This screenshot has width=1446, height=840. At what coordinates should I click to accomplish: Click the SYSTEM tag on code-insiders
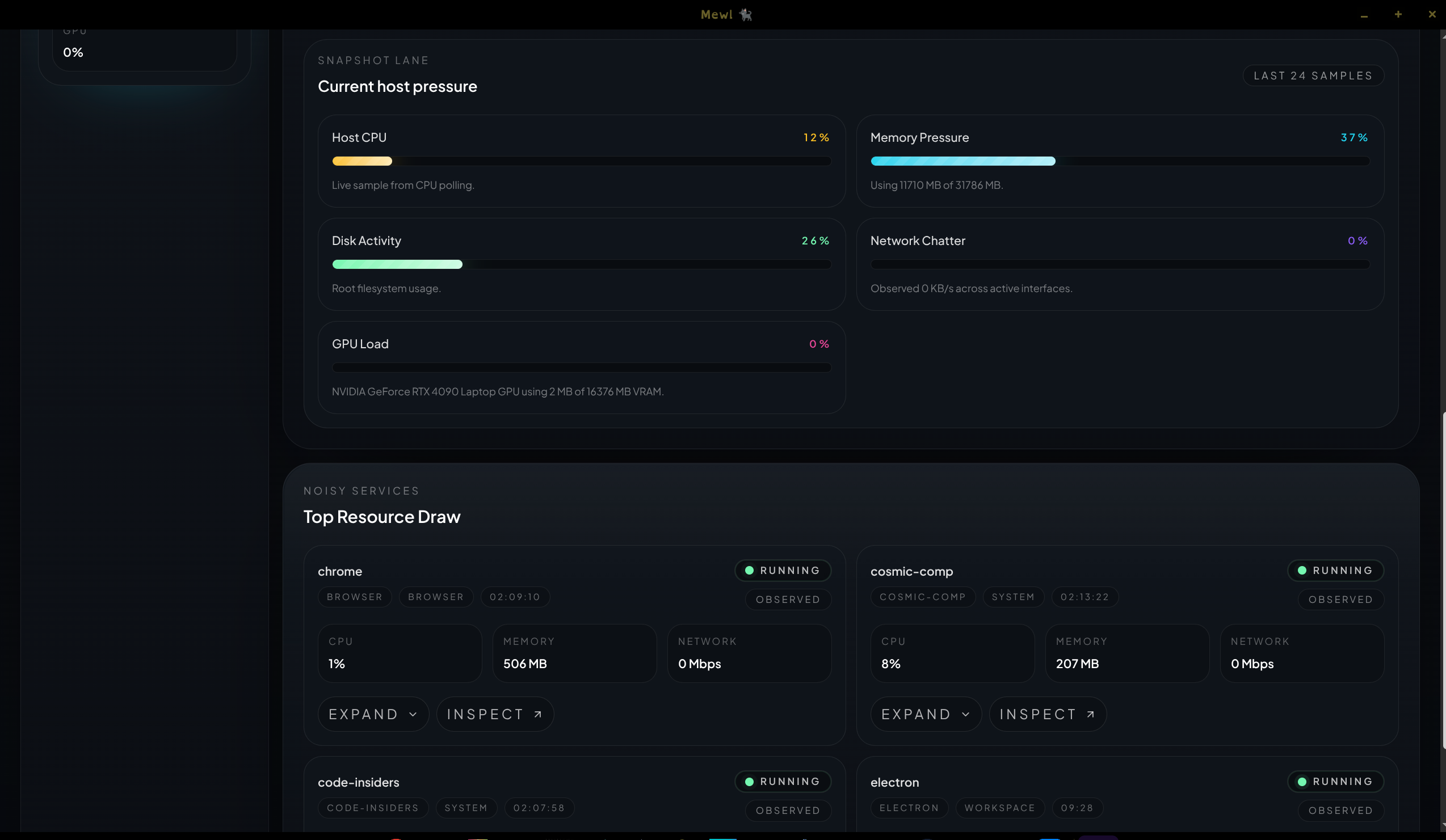(x=466, y=807)
